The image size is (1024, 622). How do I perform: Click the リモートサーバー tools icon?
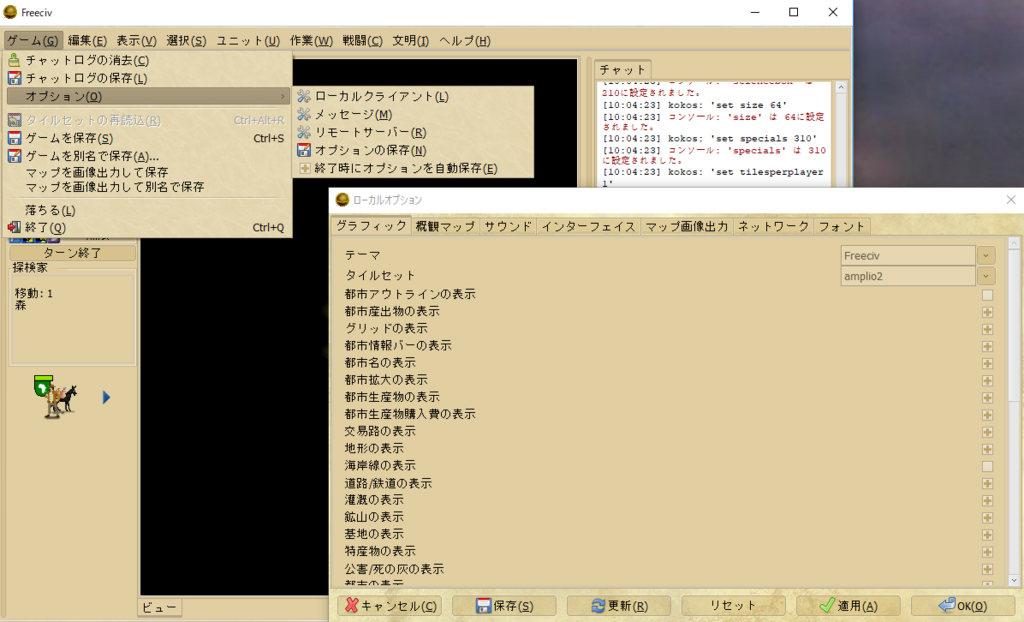[x=304, y=132]
